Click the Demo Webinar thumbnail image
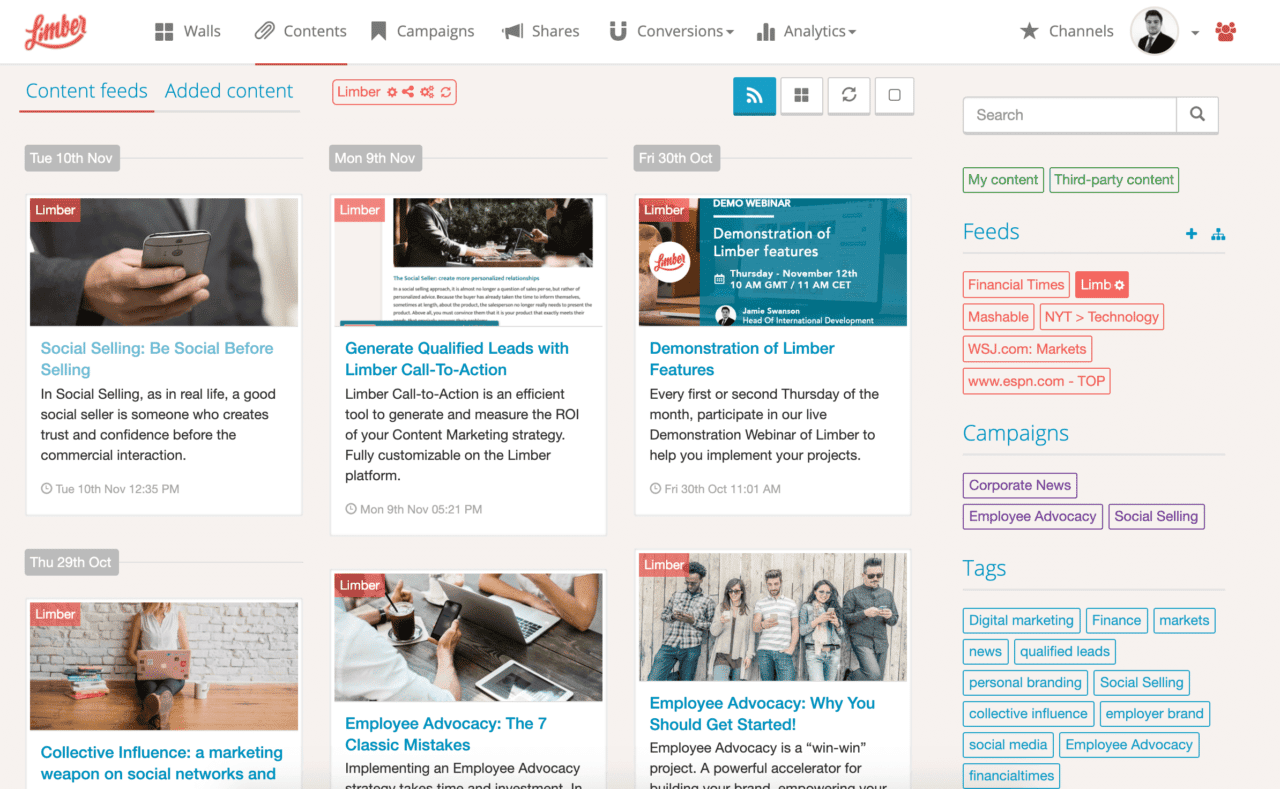Screen dimensions: 1280x789 [x=773, y=262]
